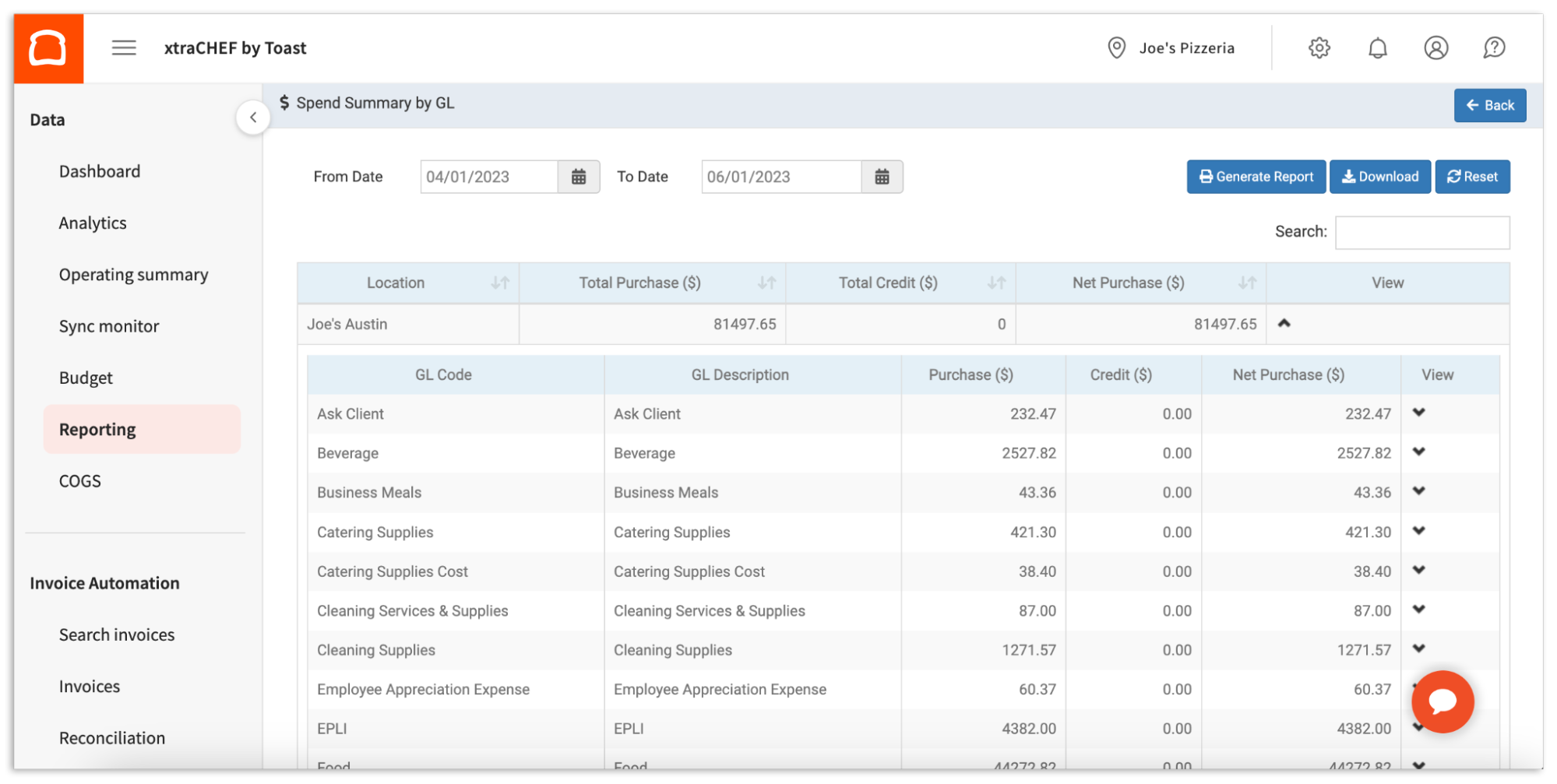Open the user profile icon

pos(1435,48)
